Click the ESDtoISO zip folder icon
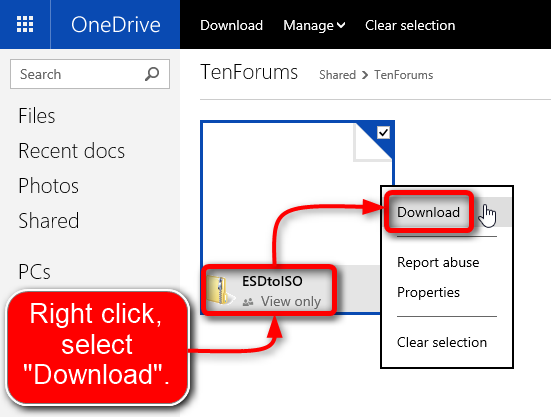This screenshot has width=551, height=417. 219,290
